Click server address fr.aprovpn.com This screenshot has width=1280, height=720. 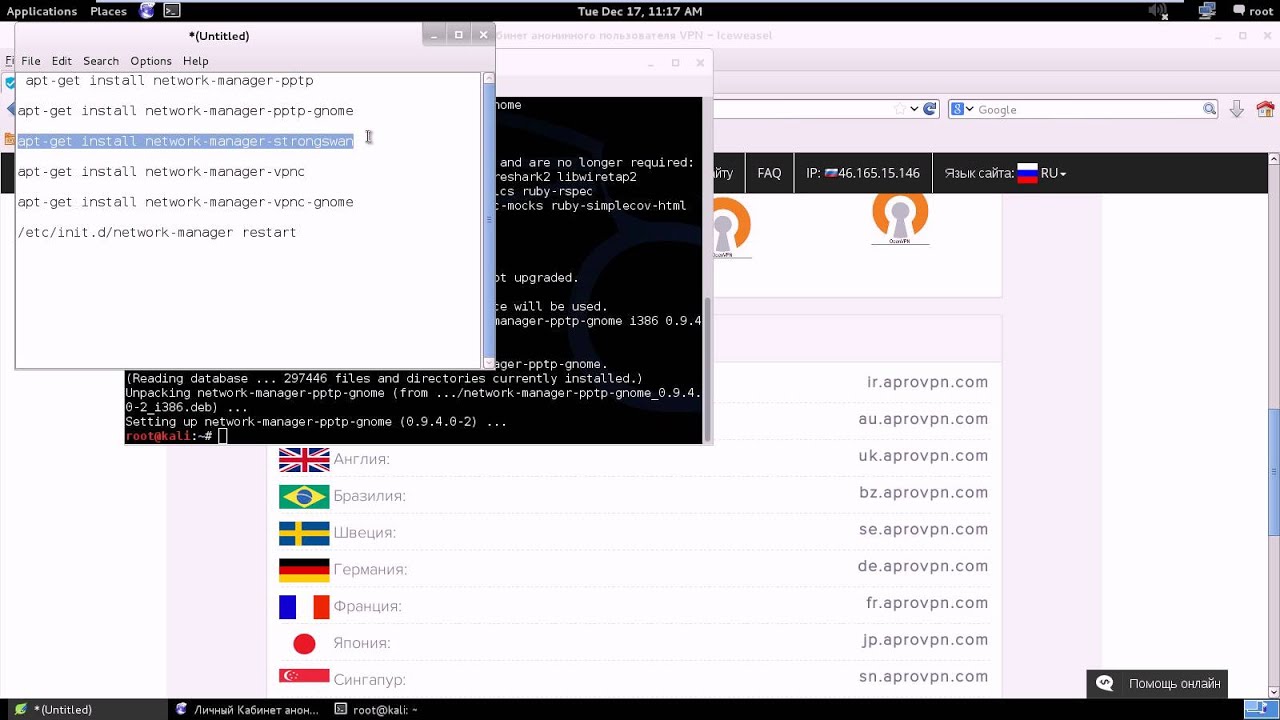(x=927, y=603)
